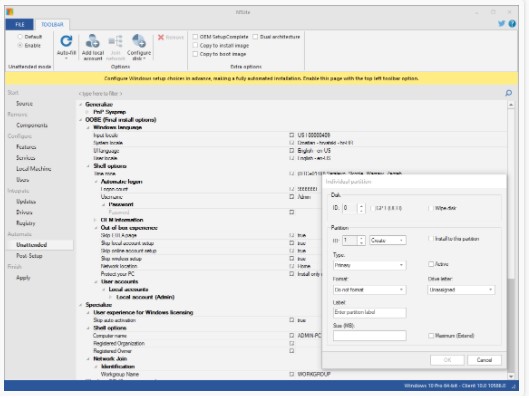Tick the Wipe disk checkbox
This screenshot has height=398, width=529.
[431, 208]
